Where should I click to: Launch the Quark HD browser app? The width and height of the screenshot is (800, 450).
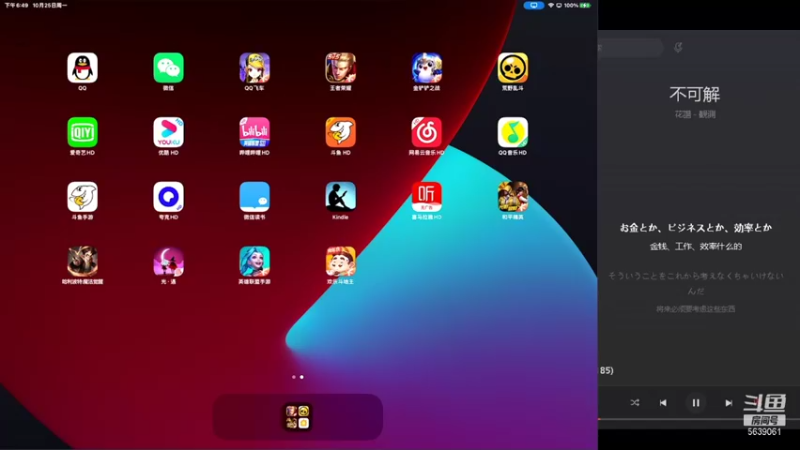[168, 197]
